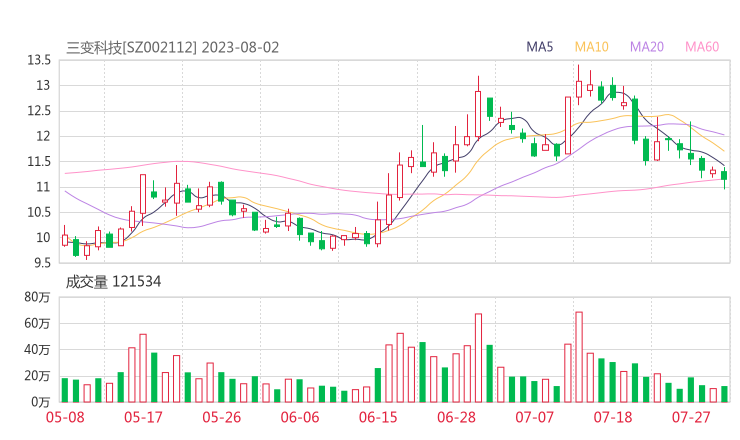Click the 13.5 price axis label
Viewport: 740px width, 440px height.
point(39,60)
